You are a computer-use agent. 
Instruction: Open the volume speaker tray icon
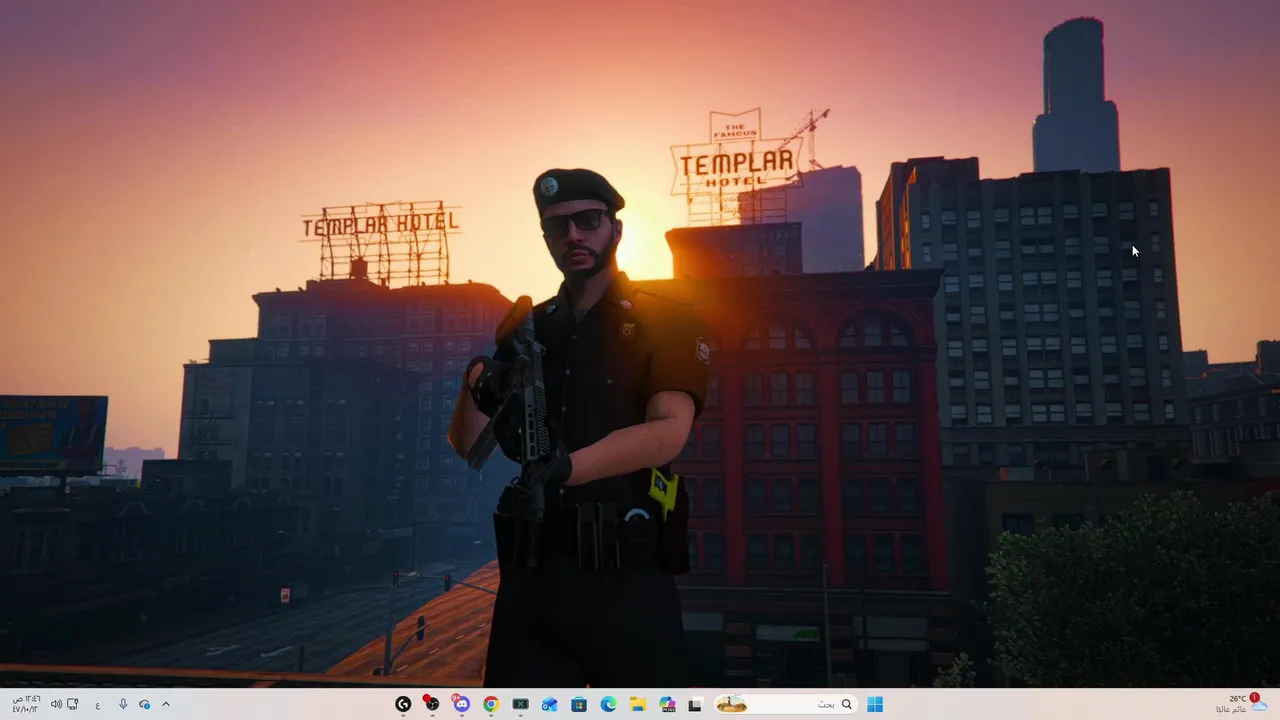click(56, 704)
